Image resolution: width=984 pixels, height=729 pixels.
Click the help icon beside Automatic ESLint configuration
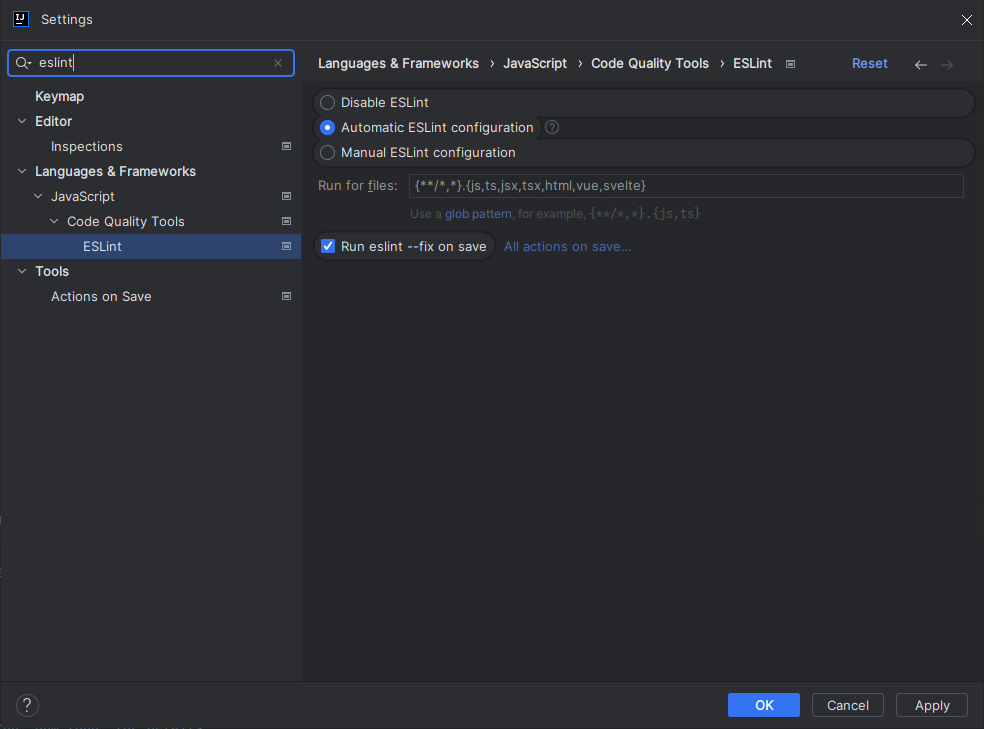click(x=551, y=127)
